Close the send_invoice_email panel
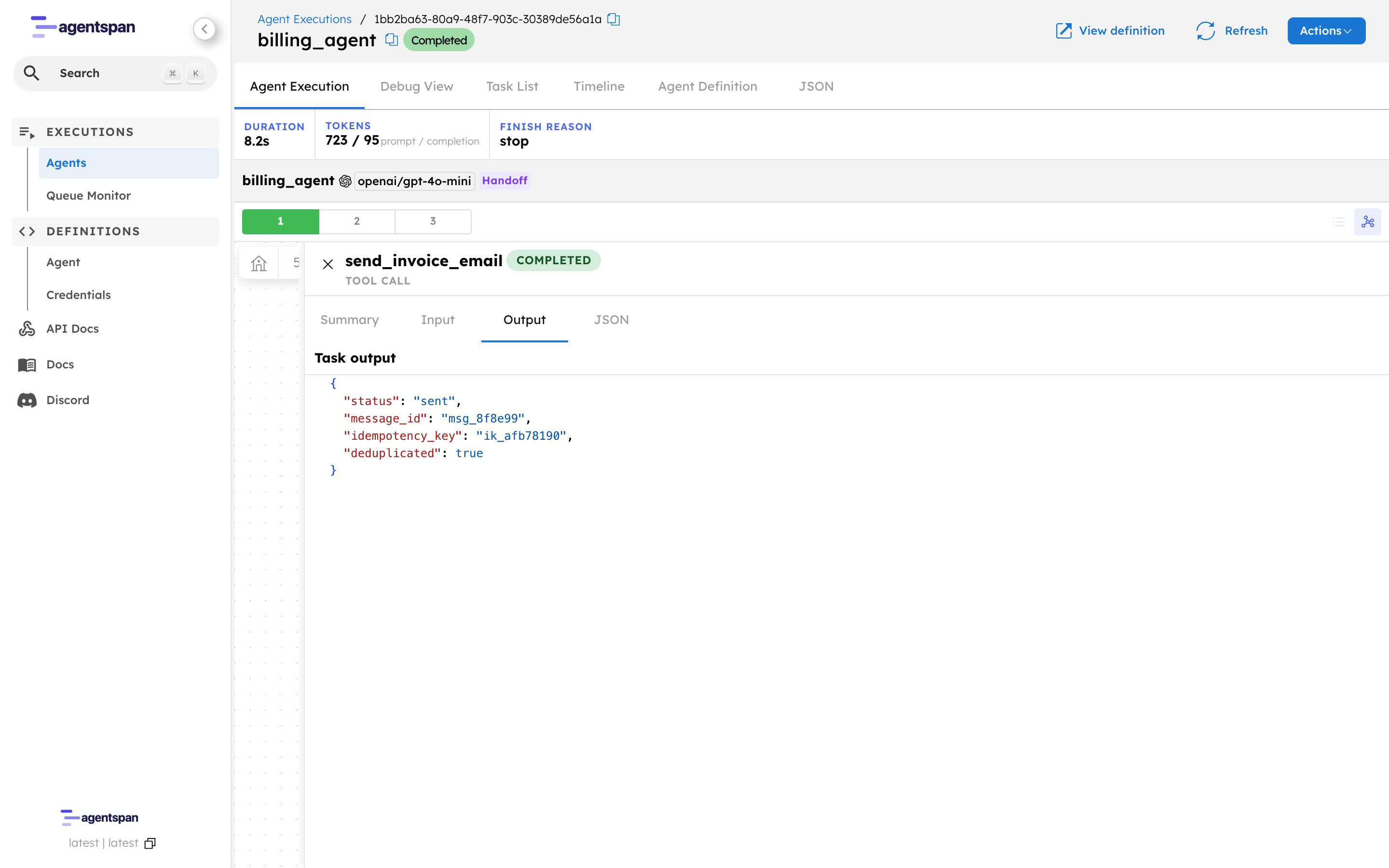 [328, 264]
